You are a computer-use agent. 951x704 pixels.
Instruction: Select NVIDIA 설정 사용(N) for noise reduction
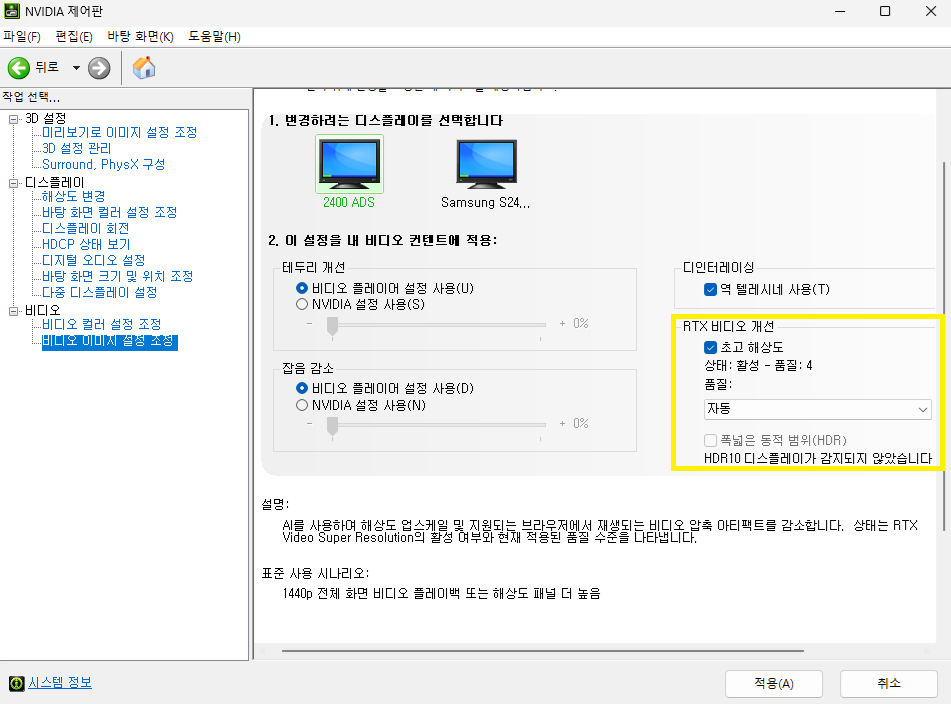[x=302, y=405]
